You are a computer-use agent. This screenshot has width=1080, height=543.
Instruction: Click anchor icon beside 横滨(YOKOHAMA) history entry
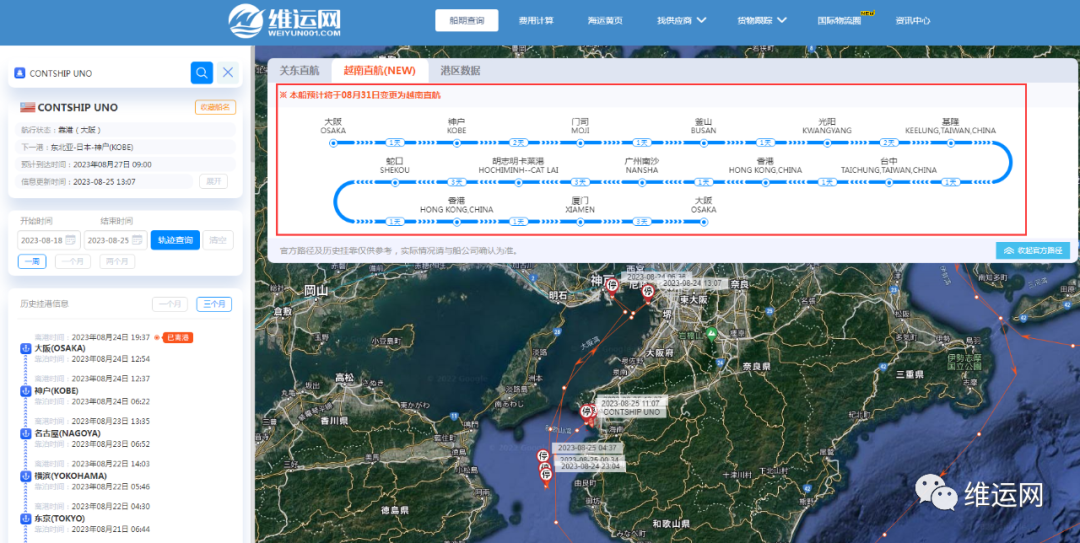click(x=25, y=476)
